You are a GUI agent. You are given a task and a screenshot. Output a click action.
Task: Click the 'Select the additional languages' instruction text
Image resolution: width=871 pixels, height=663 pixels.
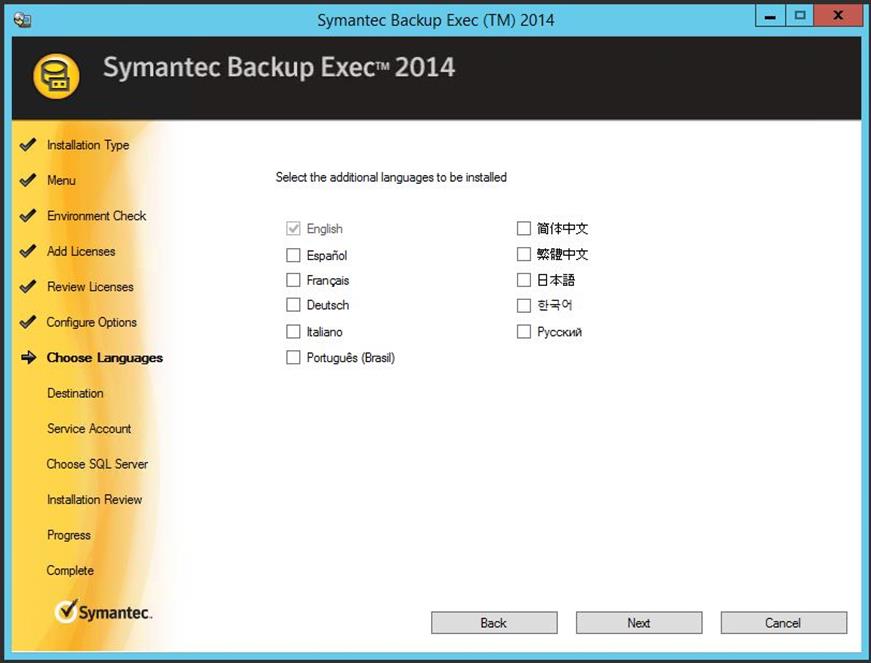click(x=391, y=177)
